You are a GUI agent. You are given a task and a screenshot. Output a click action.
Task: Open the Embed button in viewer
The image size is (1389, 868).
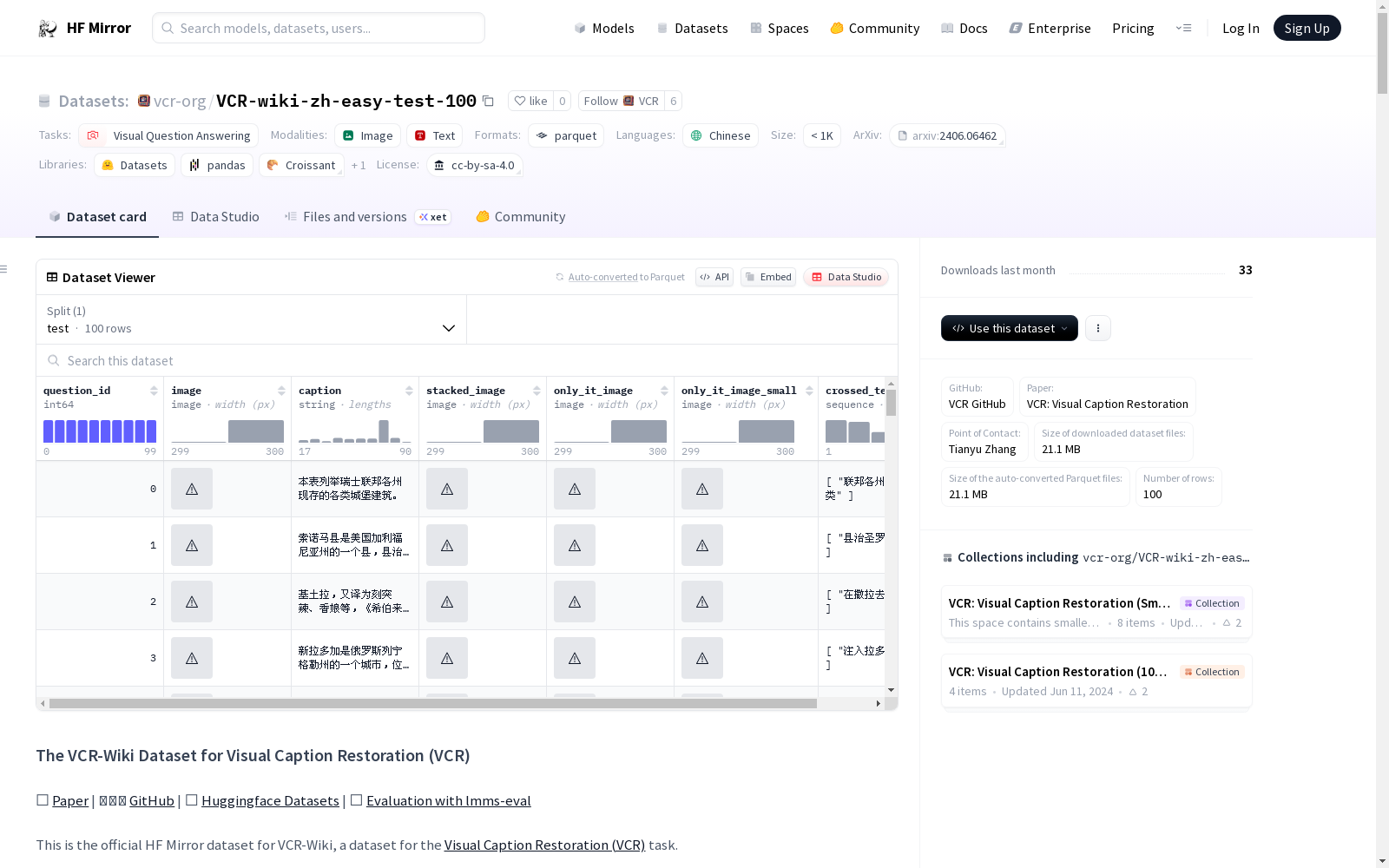[768, 277]
